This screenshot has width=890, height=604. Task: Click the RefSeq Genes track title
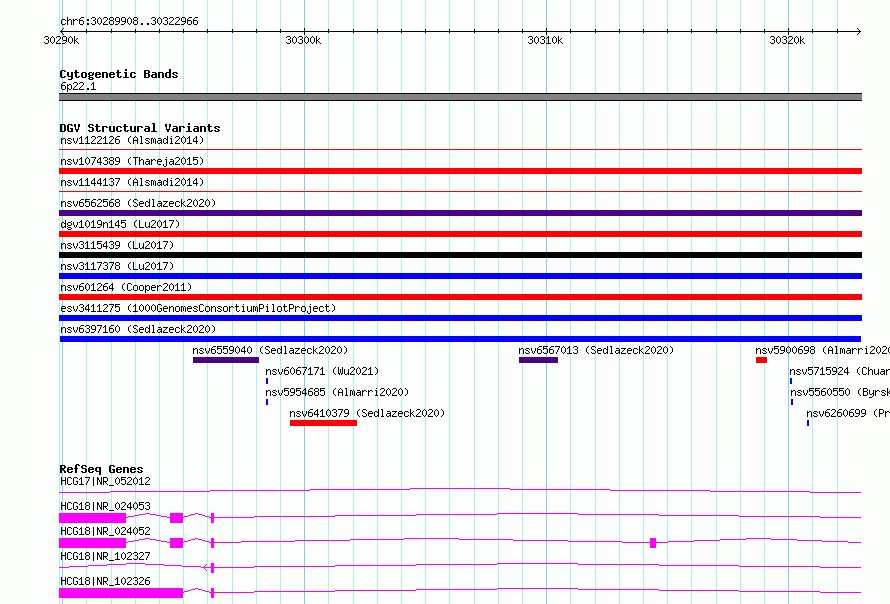point(101,469)
